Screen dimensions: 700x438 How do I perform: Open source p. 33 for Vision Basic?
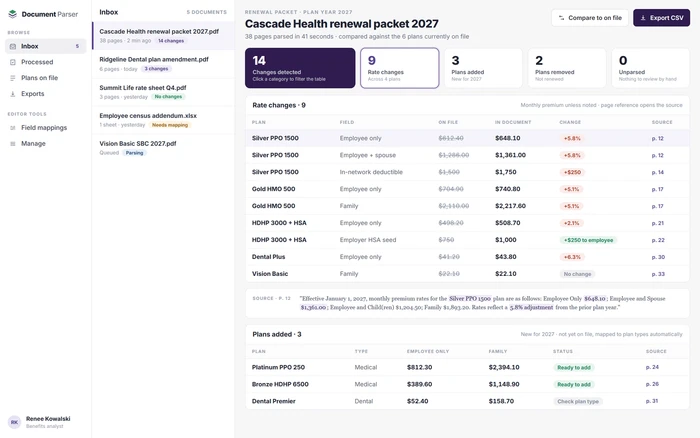[658, 274]
